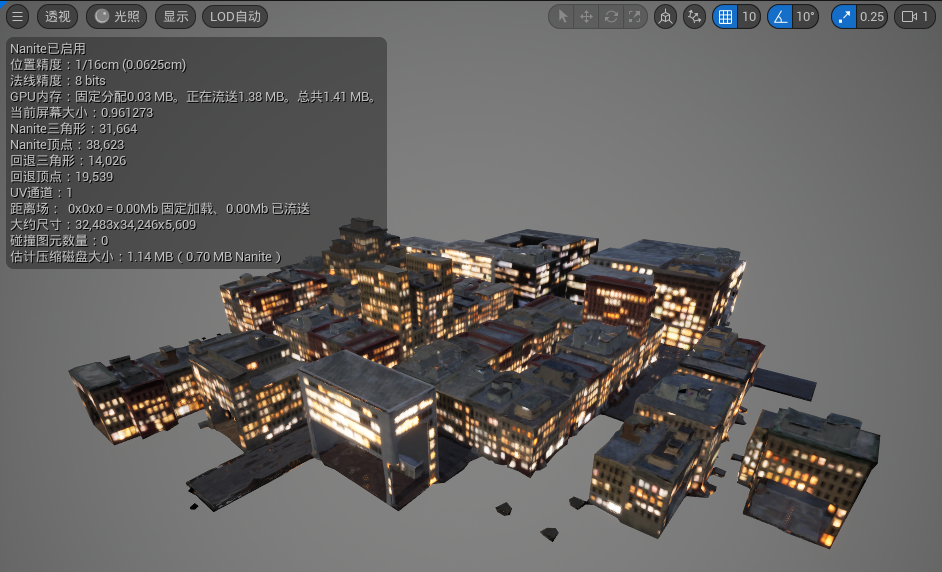This screenshot has height=572, width=942.
Task: Open the 显示 show options menu
Action: tap(175, 16)
